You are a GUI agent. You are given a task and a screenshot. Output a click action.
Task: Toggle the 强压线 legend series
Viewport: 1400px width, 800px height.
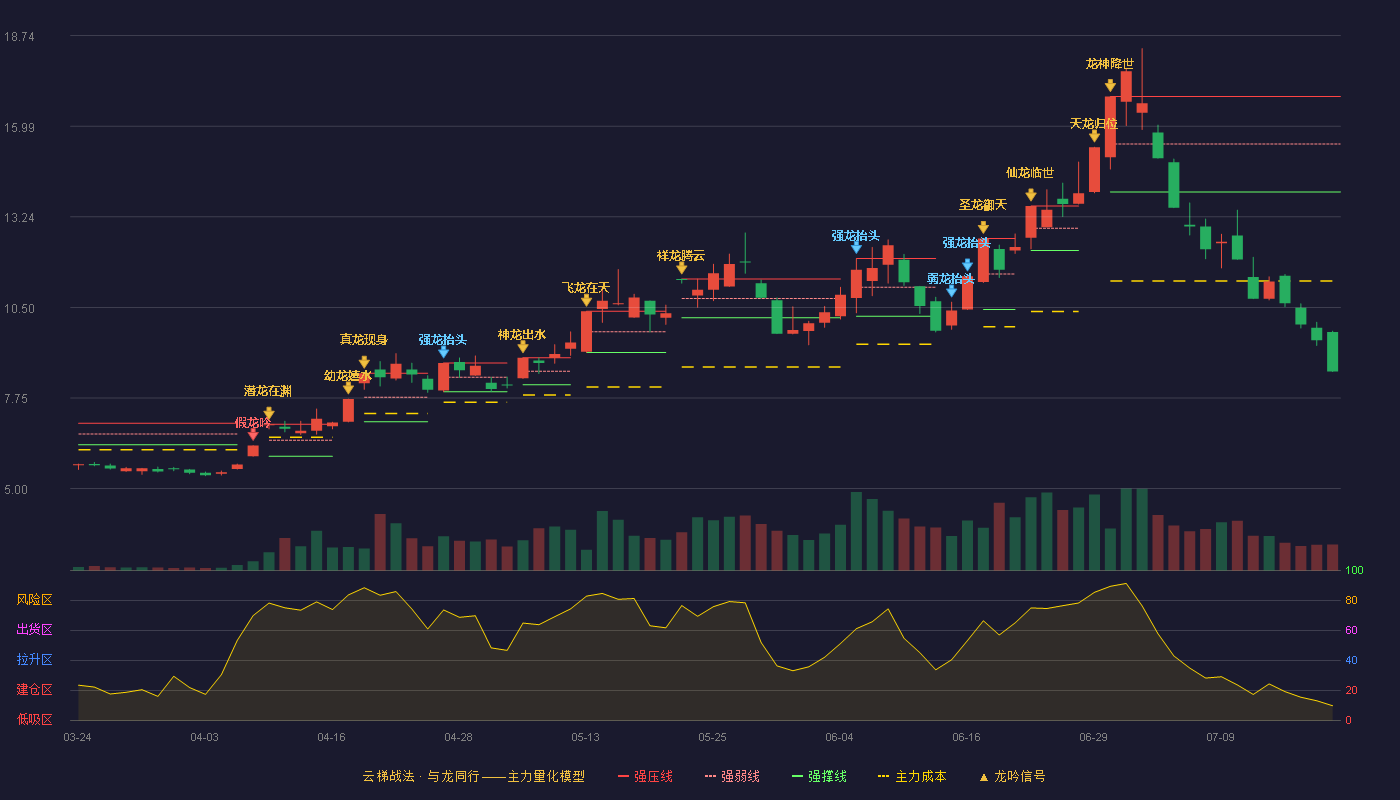coord(645,776)
